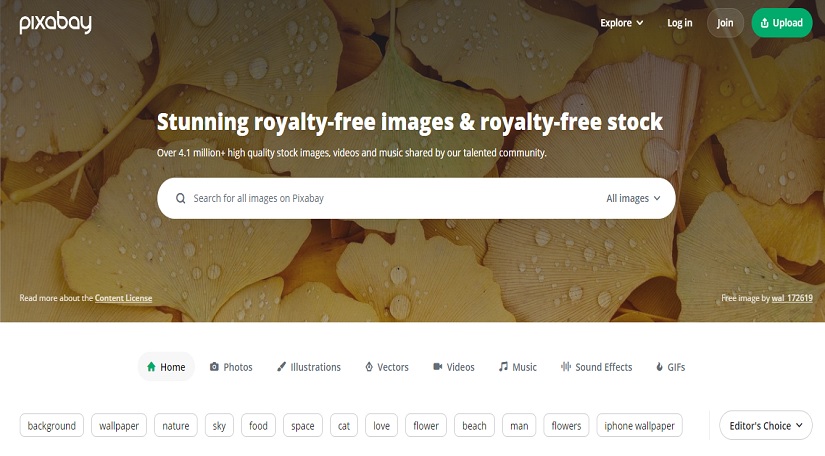The width and height of the screenshot is (825, 456).
Task: Select the flower tag chip
Action: click(426, 425)
